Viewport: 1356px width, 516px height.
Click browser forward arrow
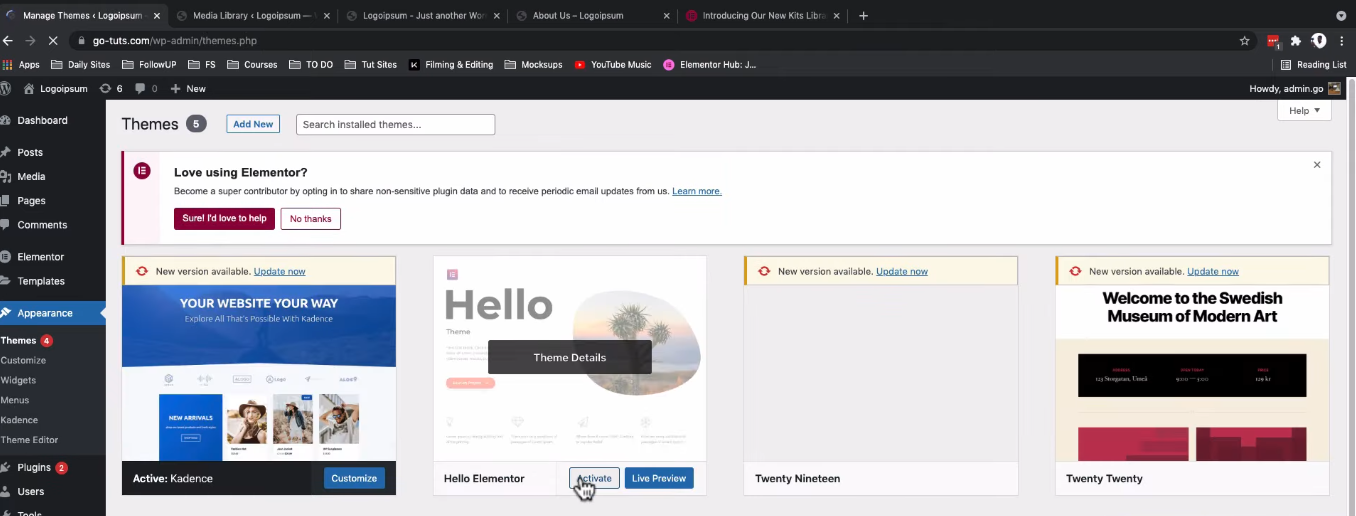tap(30, 41)
